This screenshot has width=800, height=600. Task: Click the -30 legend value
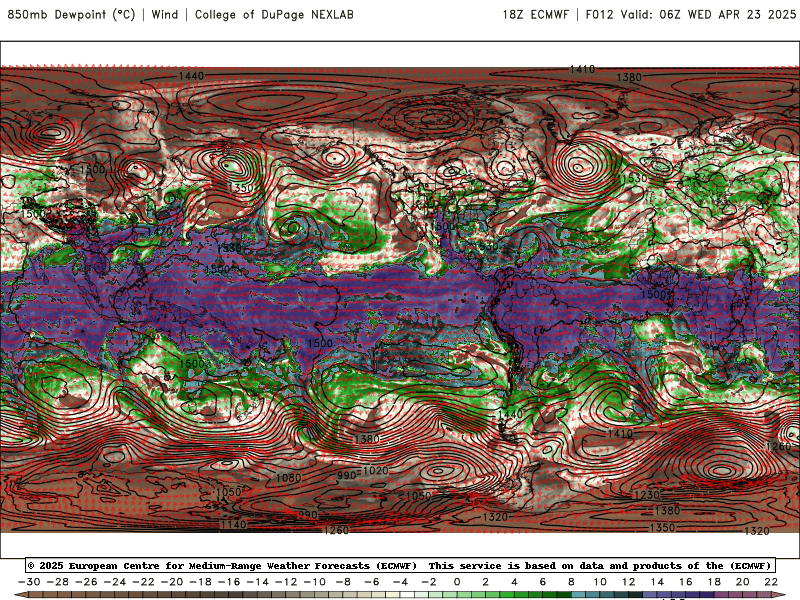click(x=29, y=582)
